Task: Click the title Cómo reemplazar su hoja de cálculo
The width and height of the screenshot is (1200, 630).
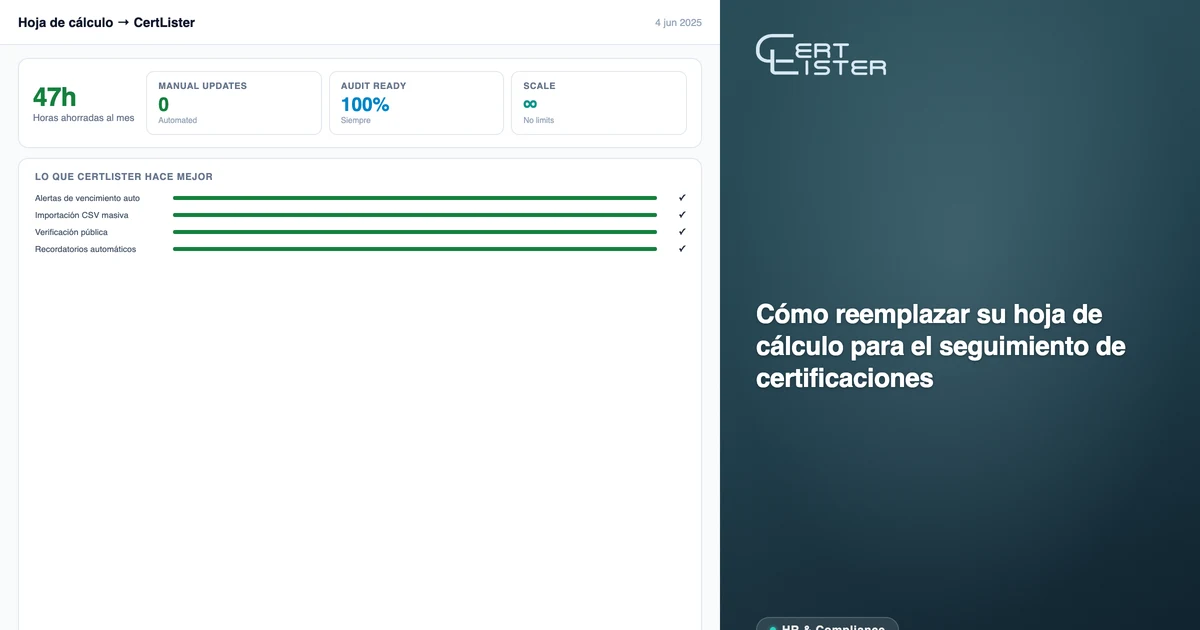Action: (941, 346)
